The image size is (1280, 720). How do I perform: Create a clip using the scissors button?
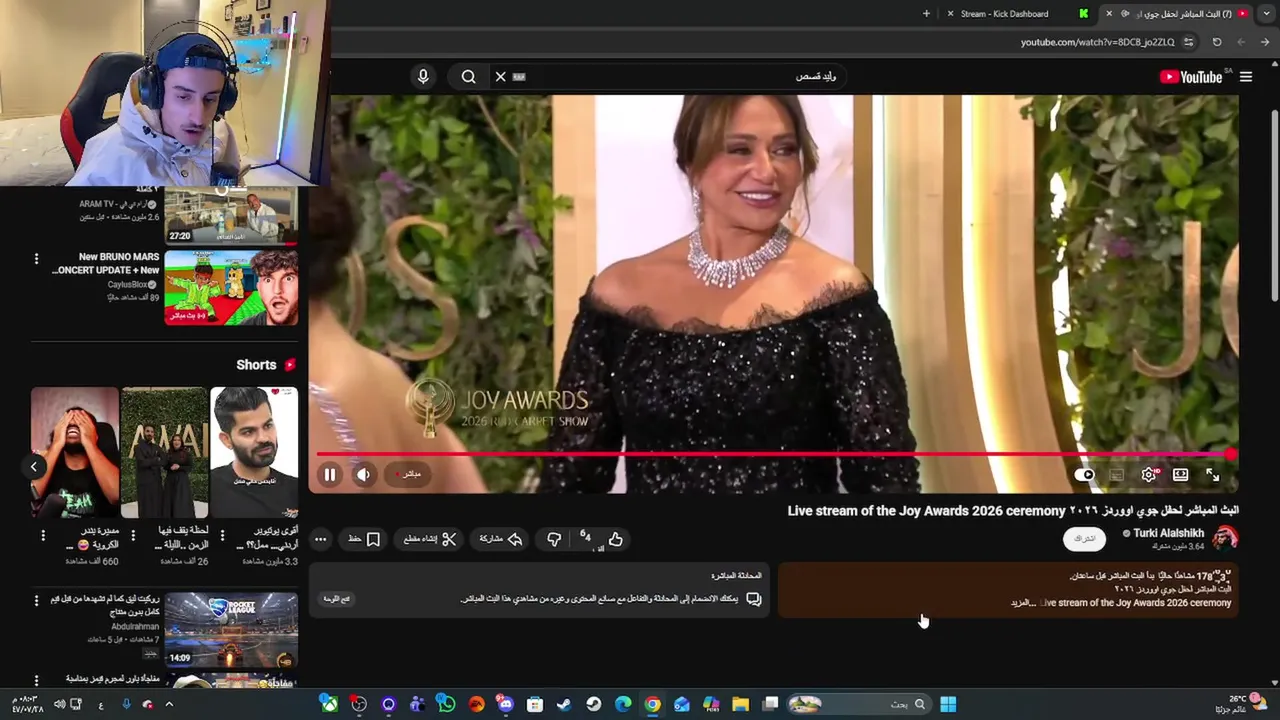tap(430, 539)
